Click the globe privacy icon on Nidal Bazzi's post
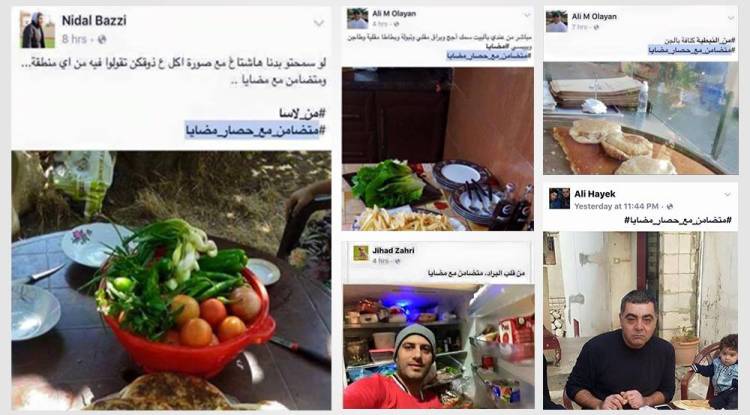 click(102, 39)
